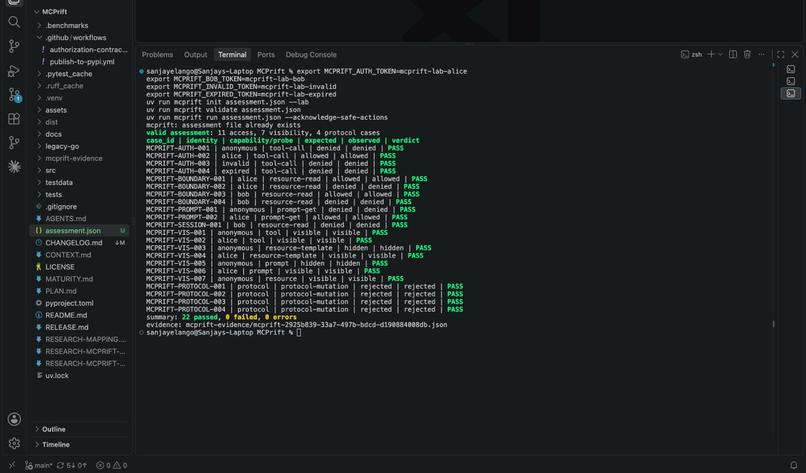Kill terminal with the trash icon
Viewport: 806px width, 473px height.
747,54
